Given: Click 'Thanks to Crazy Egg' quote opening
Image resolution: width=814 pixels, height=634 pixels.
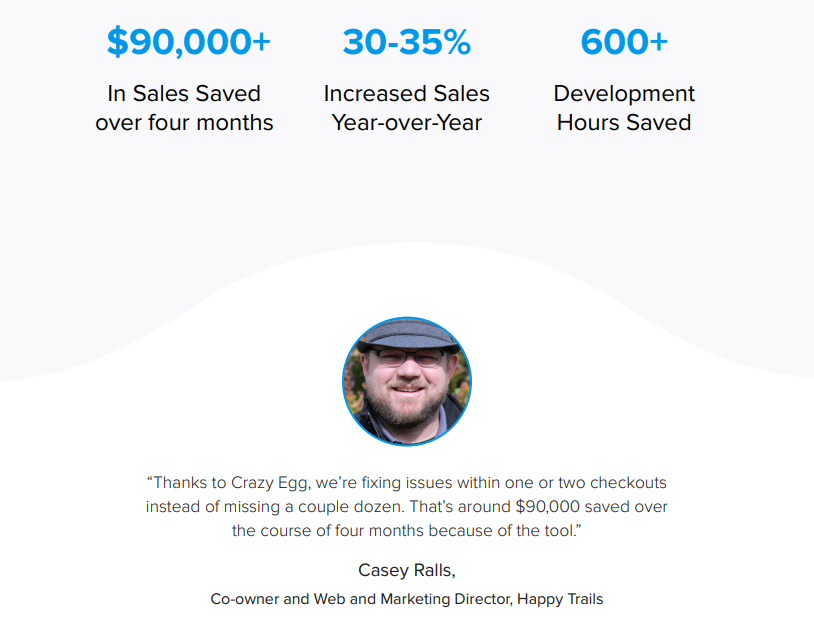Looking at the screenshot, I should click(228, 482).
